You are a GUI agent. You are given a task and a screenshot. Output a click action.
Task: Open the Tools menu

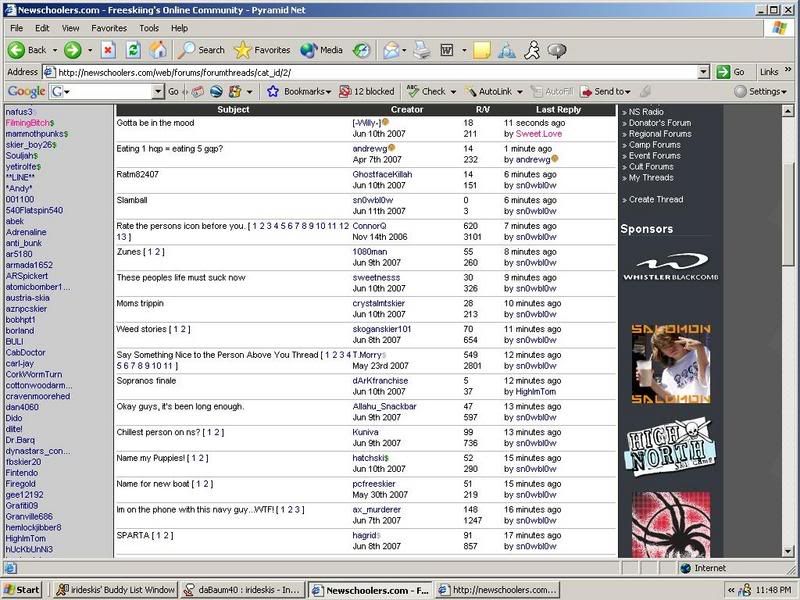(x=150, y=28)
